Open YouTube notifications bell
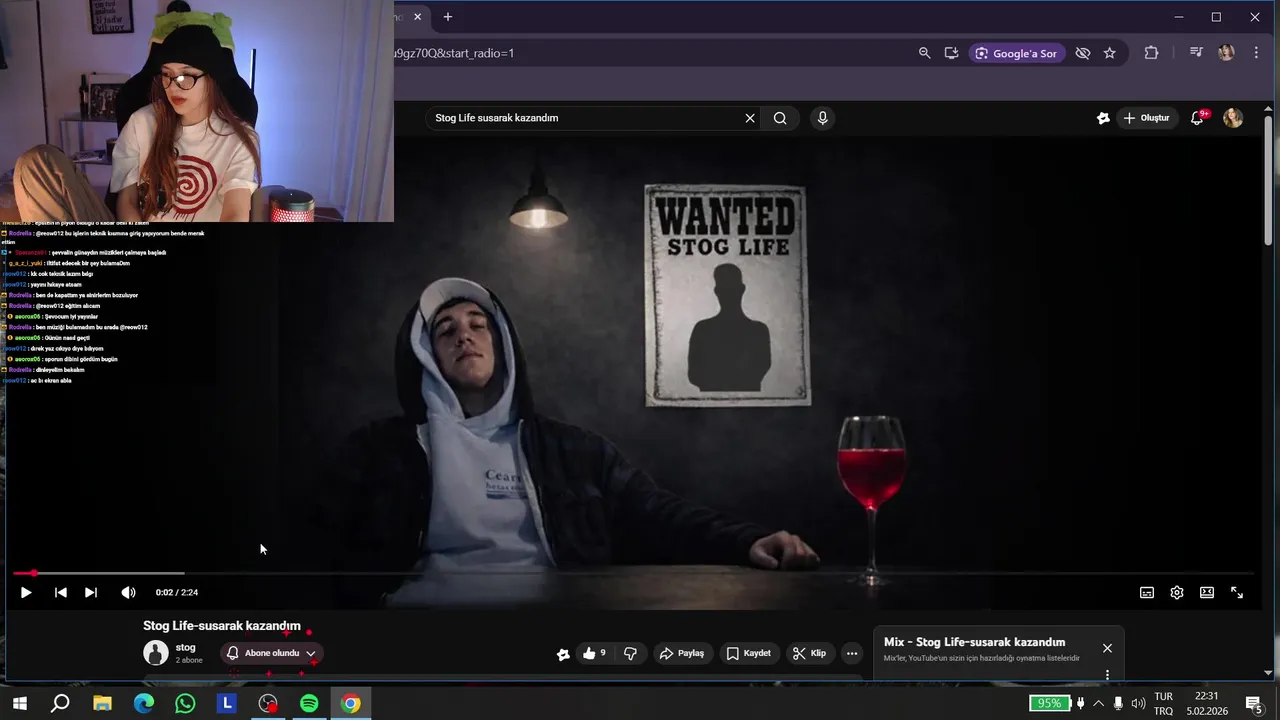This screenshot has width=1280, height=720. point(1197,118)
